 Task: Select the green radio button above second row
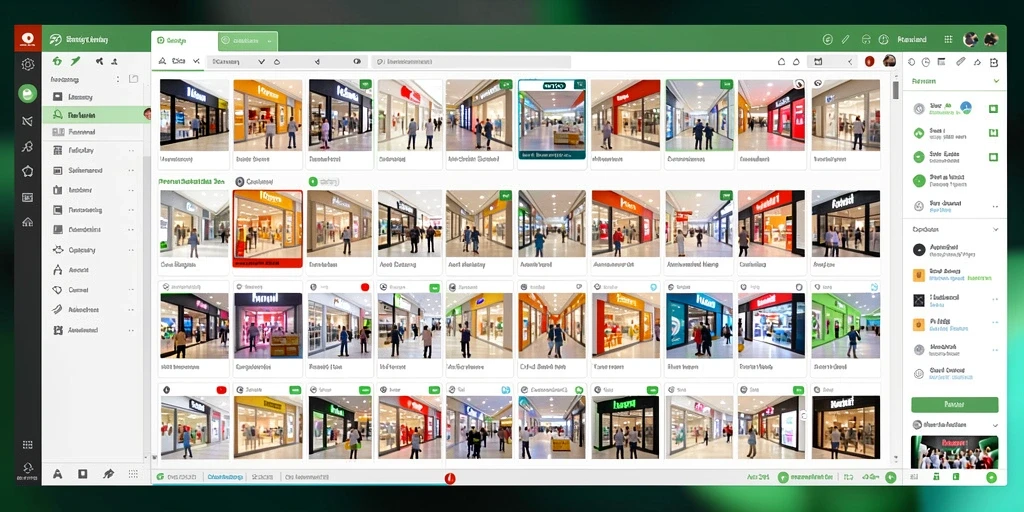[x=313, y=182]
